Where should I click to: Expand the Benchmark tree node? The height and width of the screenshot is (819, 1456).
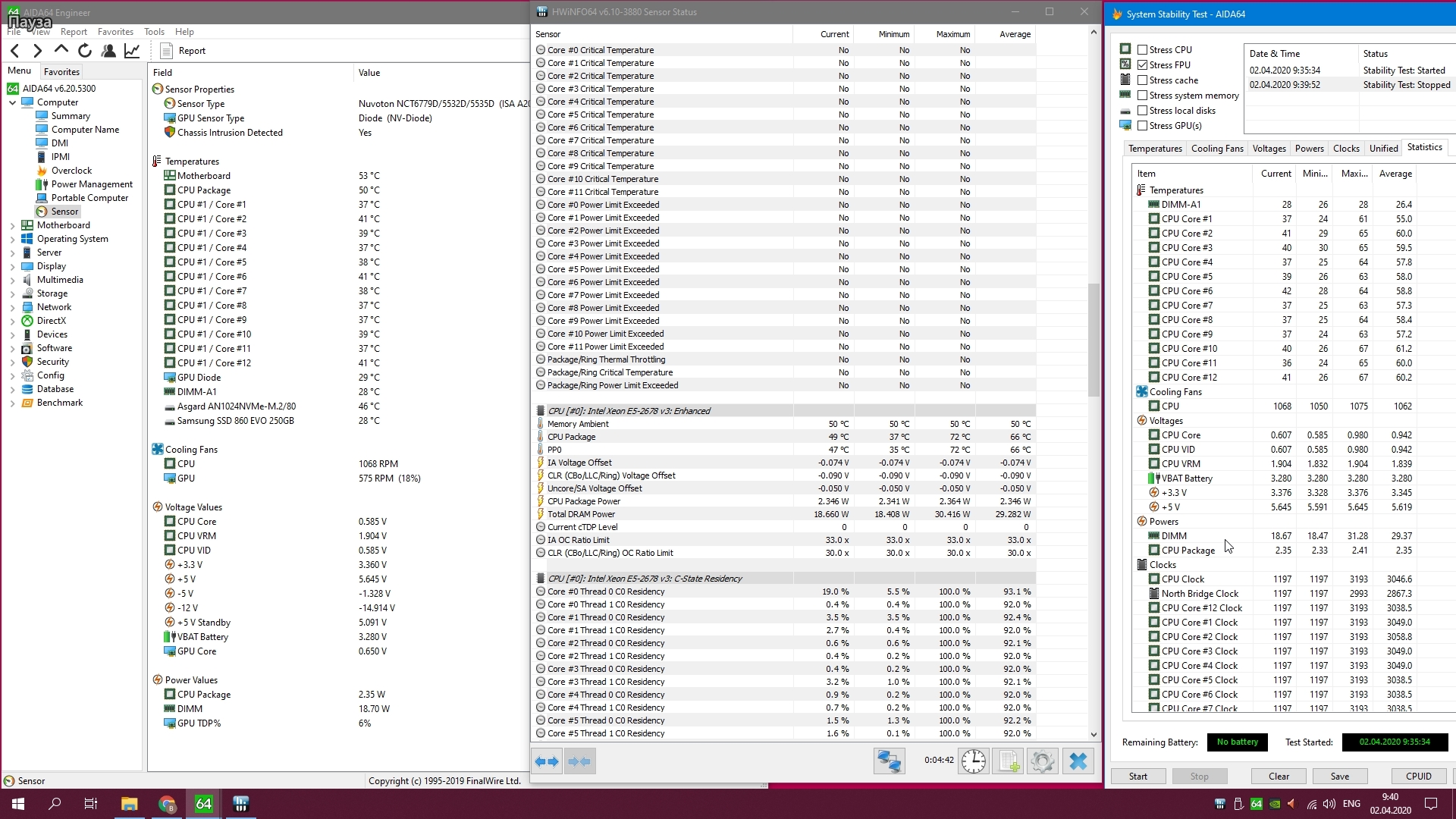(12, 403)
